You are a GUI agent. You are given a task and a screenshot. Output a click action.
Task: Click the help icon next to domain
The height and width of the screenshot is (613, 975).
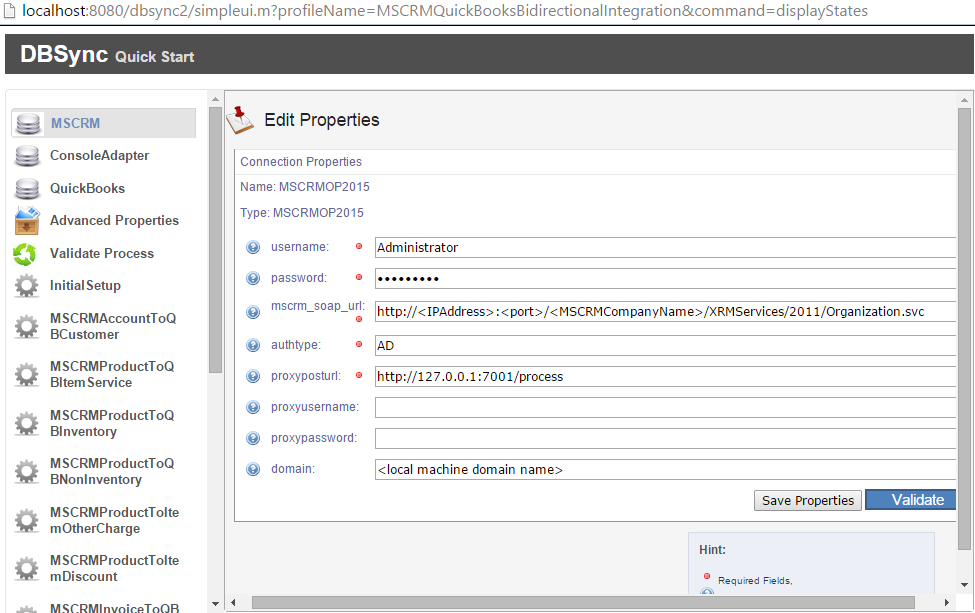(253, 469)
